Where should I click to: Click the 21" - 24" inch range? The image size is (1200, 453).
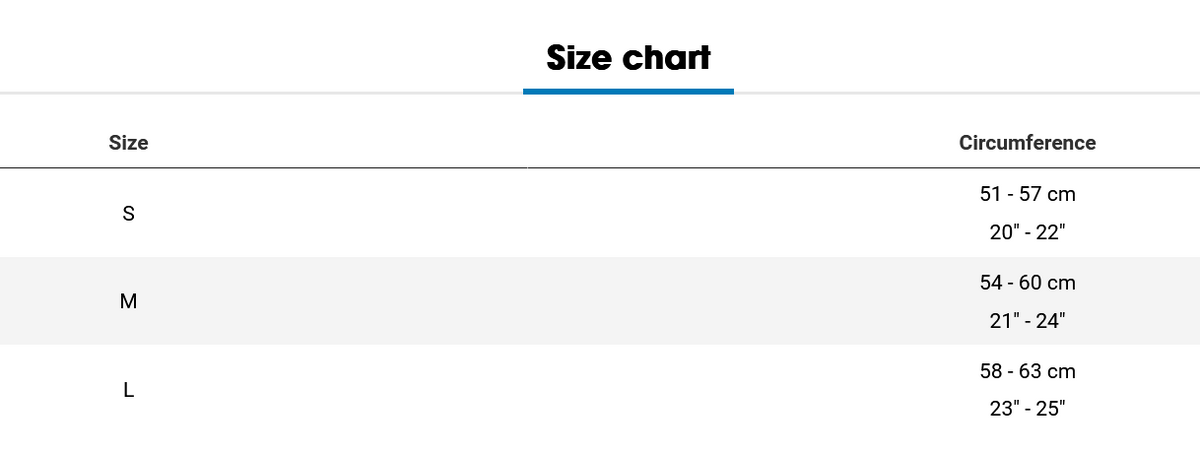click(1027, 321)
